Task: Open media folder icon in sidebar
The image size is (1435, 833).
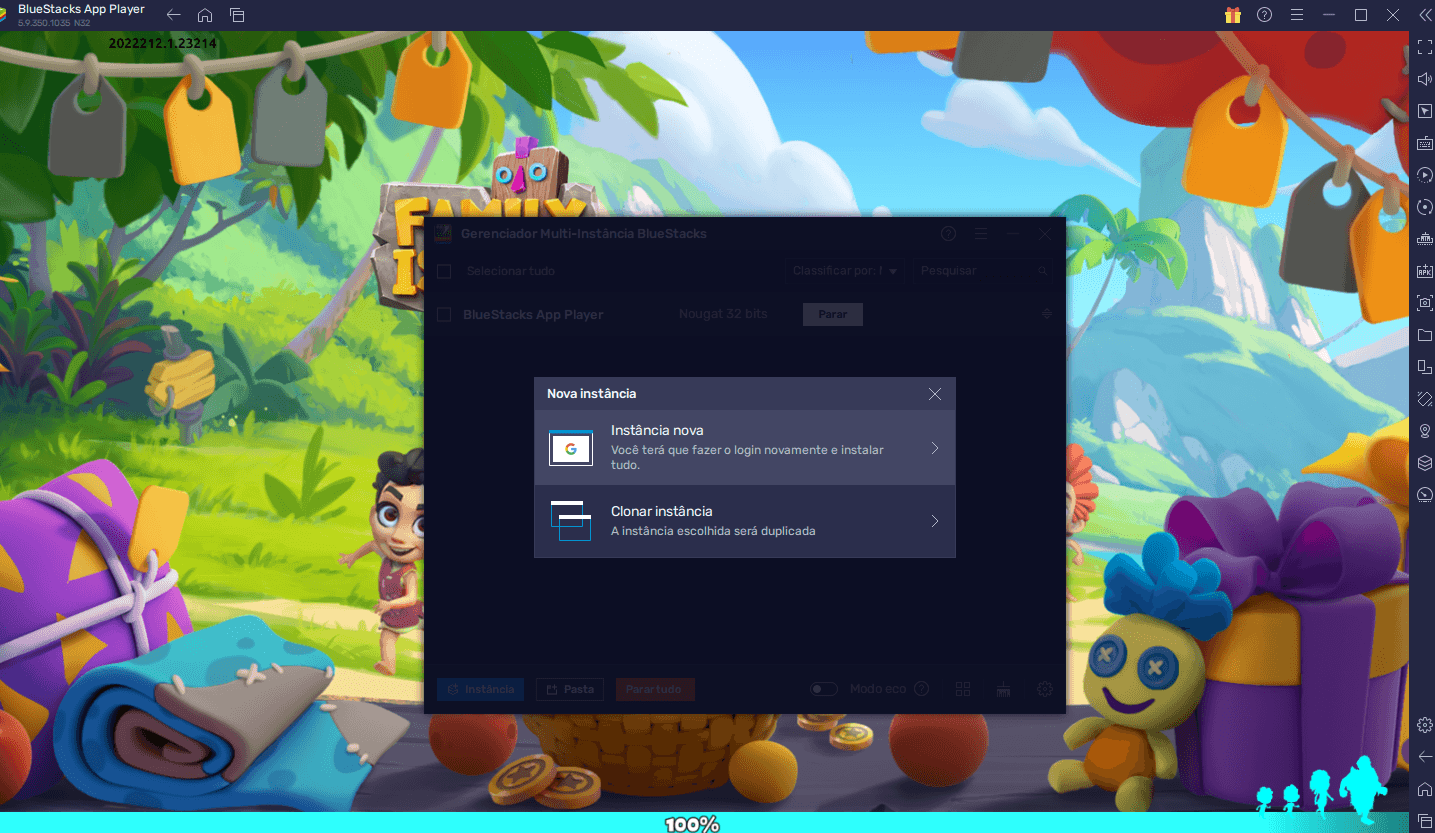Action: tap(1425, 335)
